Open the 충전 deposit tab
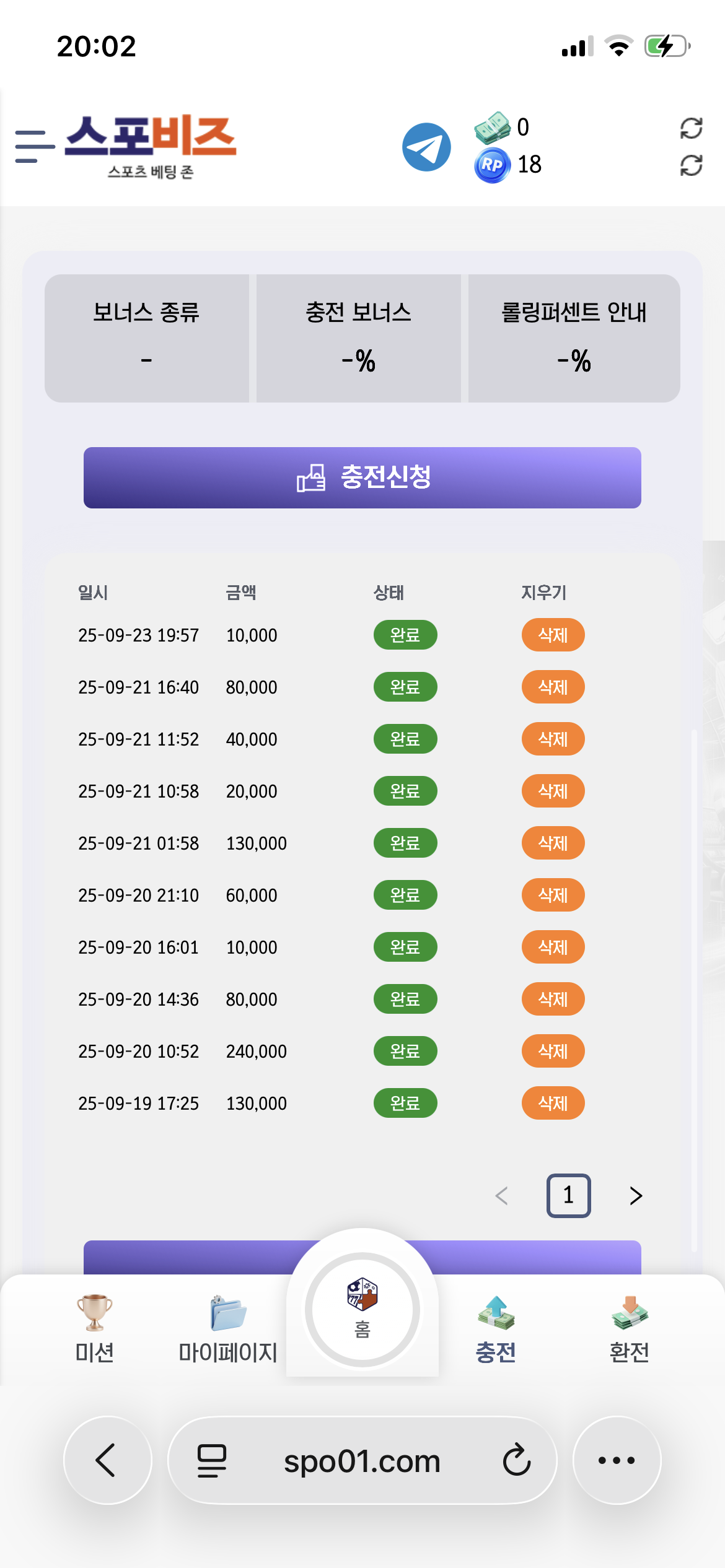 [496, 1328]
